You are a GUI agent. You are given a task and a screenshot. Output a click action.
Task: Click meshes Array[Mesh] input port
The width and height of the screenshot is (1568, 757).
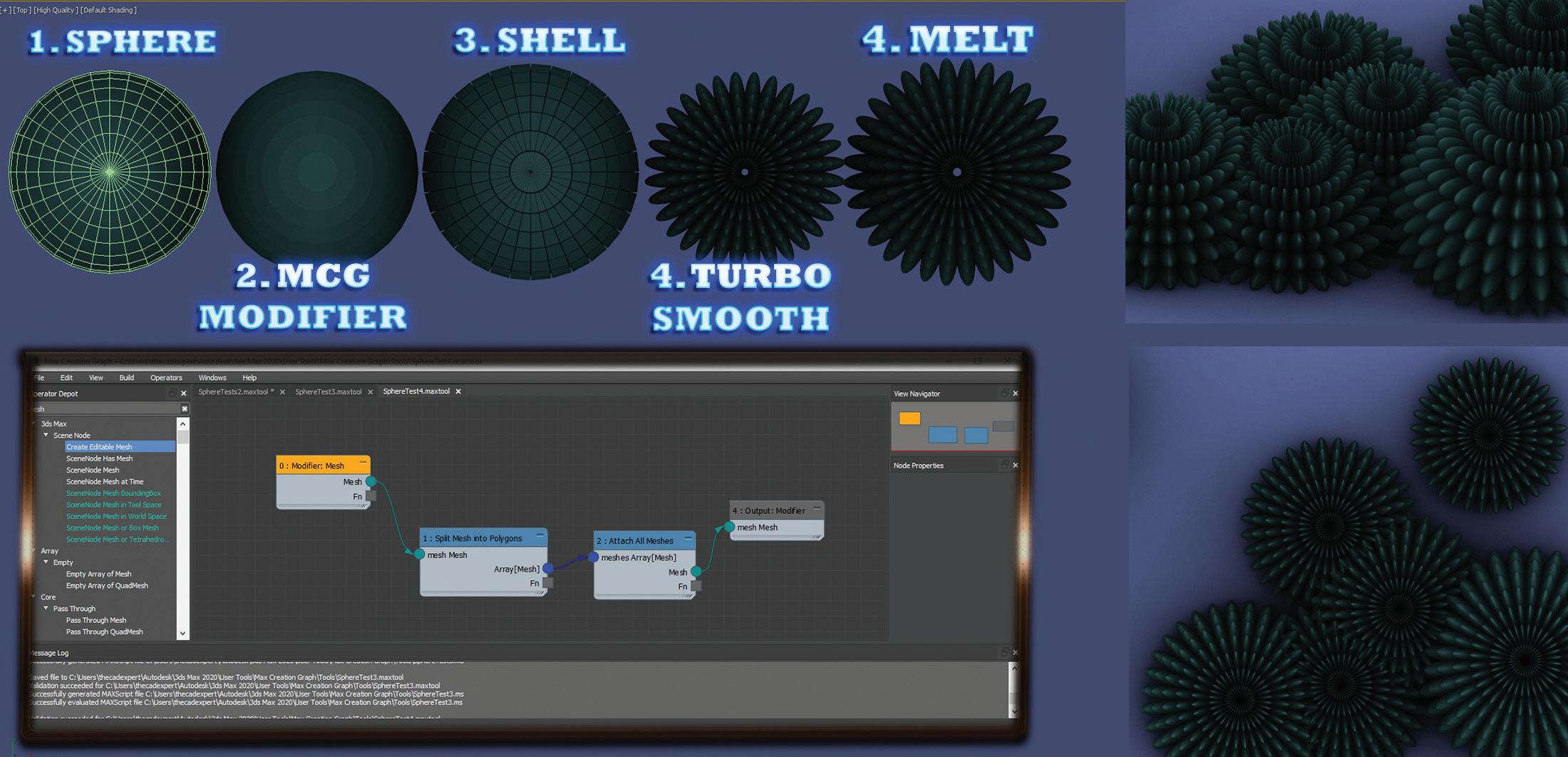click(594, 557)
